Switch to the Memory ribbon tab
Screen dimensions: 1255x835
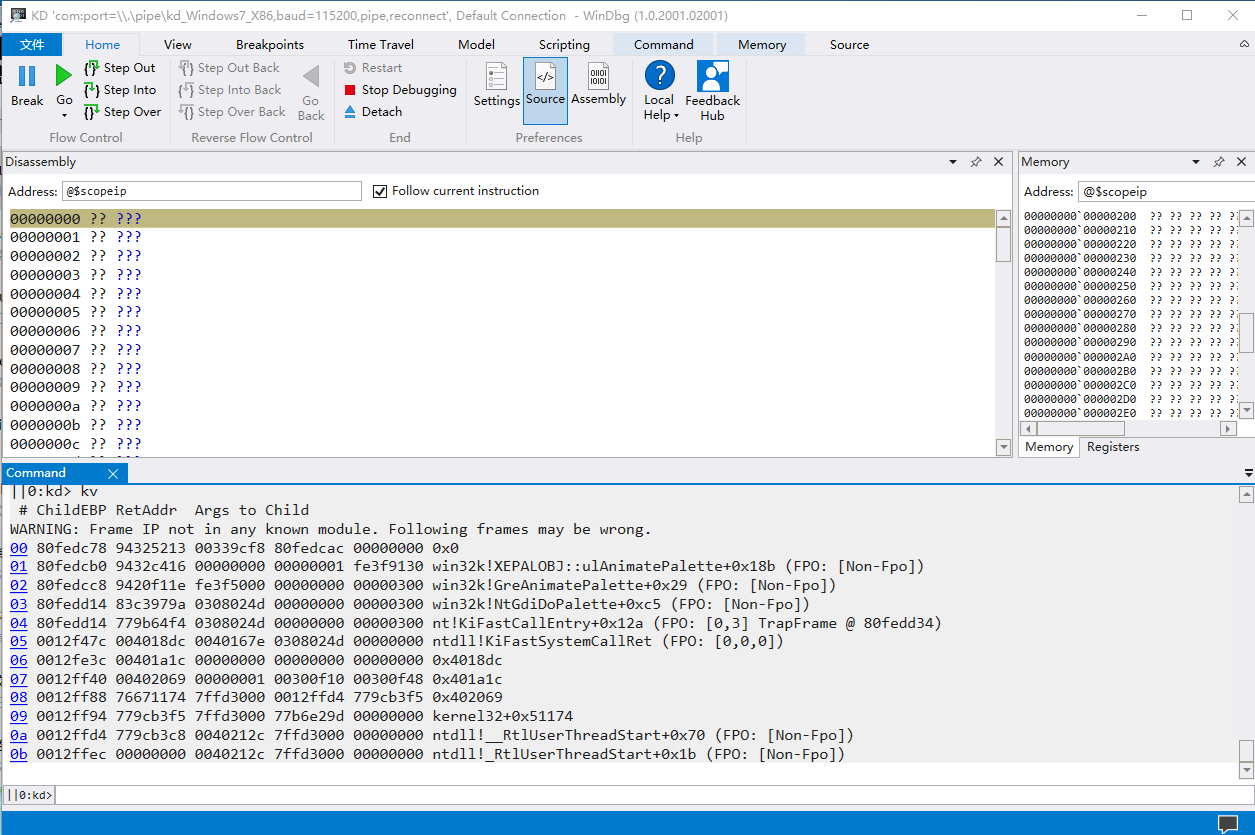(x=762, y=45)
